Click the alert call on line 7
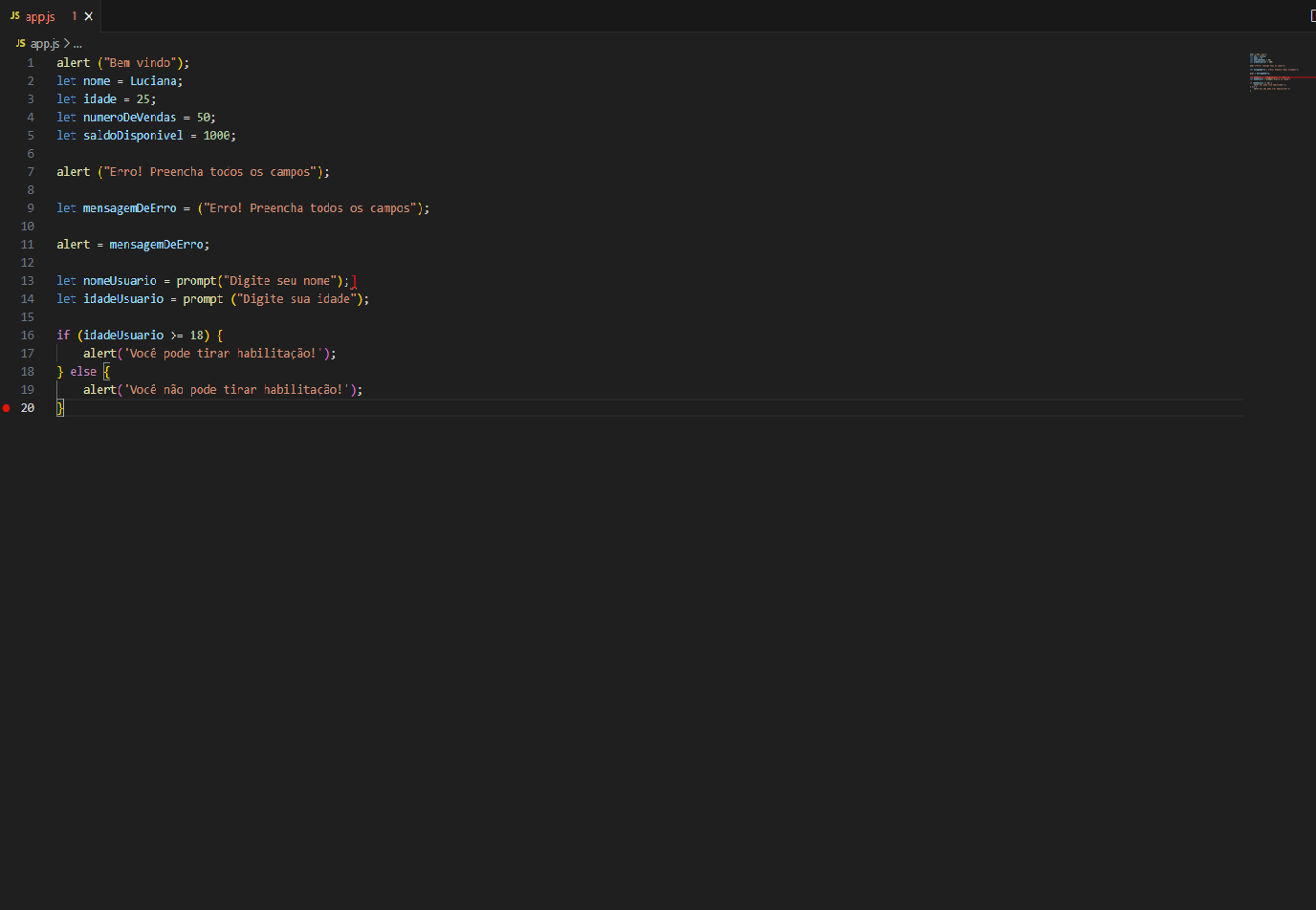Image resolution: width=1316 pixels, height=910 pixels. click(x=193, y=172)
